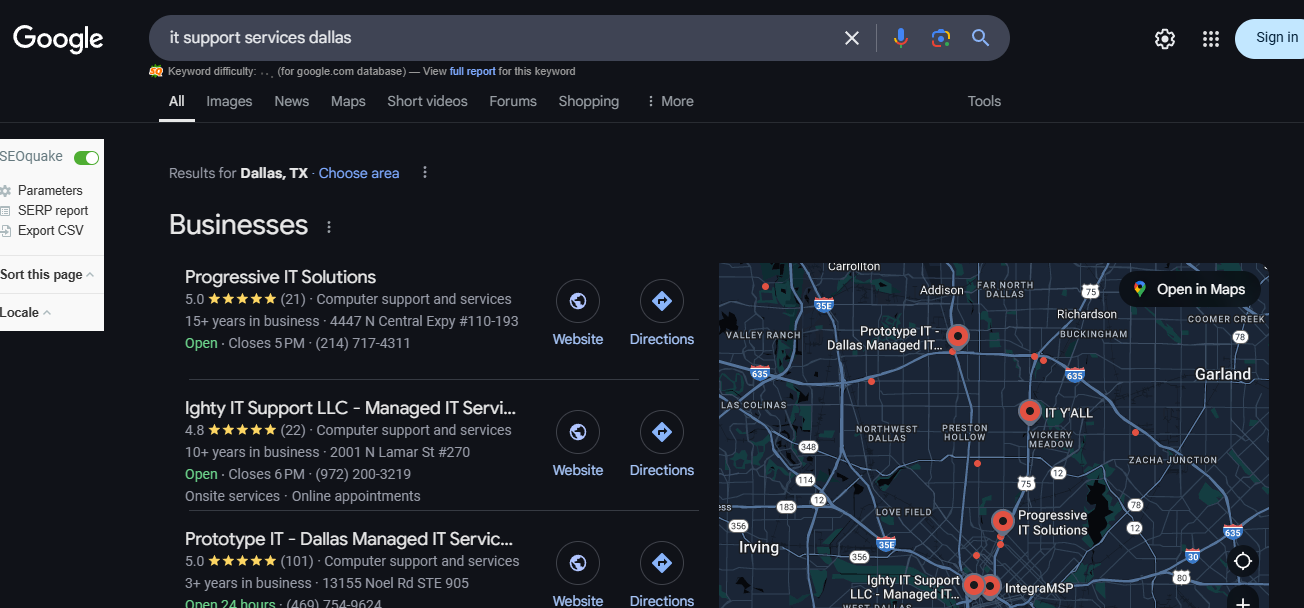Switch to the News tab
Viewport: 1304px width, 608px height.
click(292, 101)
